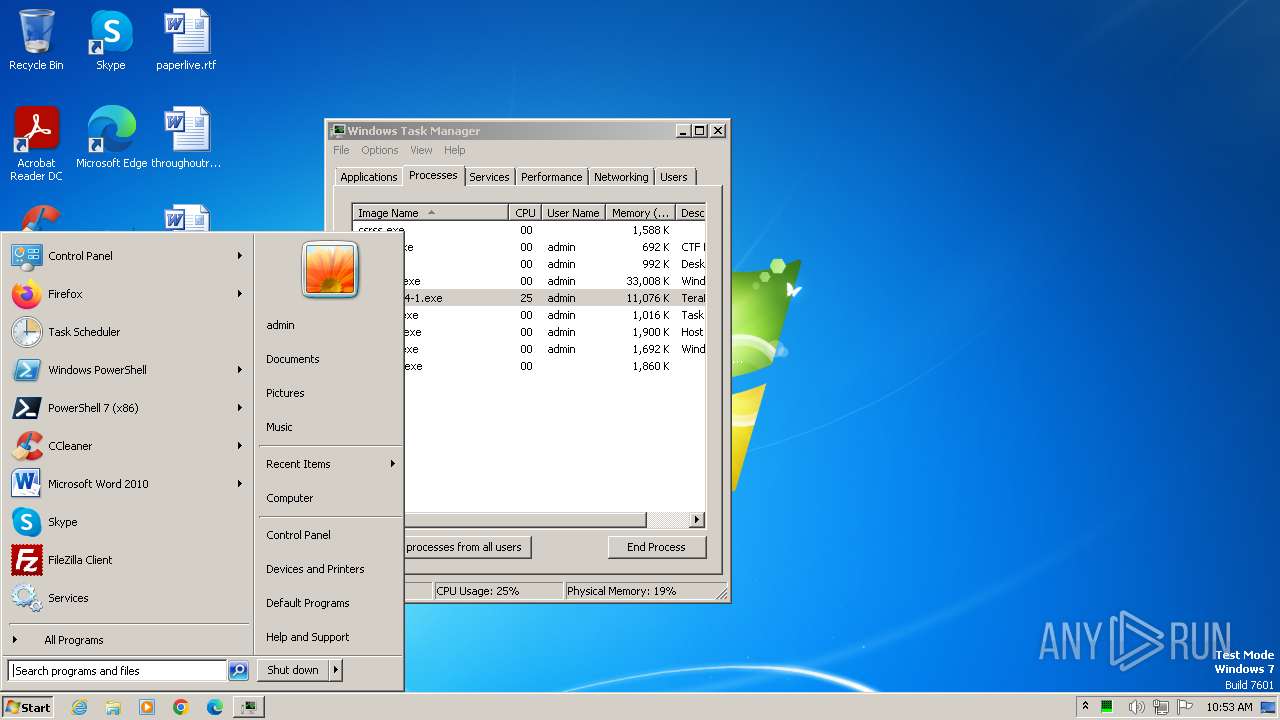Click network tray icon
The width and height of the screenshot is (1280, 720).
1162,707
